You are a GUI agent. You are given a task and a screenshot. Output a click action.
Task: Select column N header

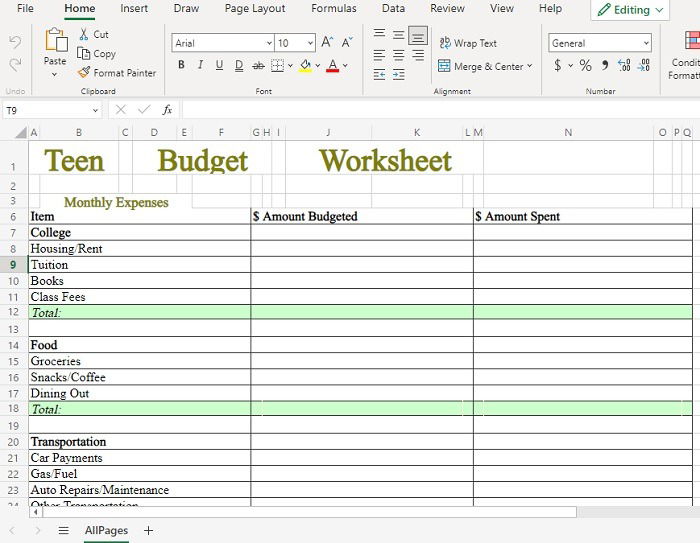click(568, 133)
